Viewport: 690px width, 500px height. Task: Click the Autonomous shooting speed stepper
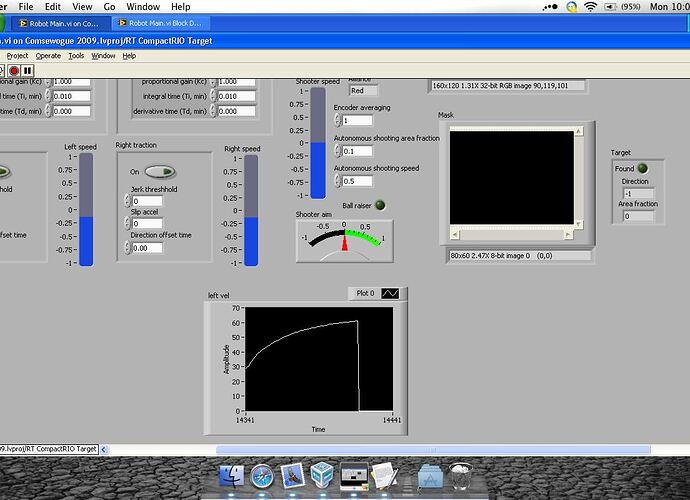(x=338, y=181)
